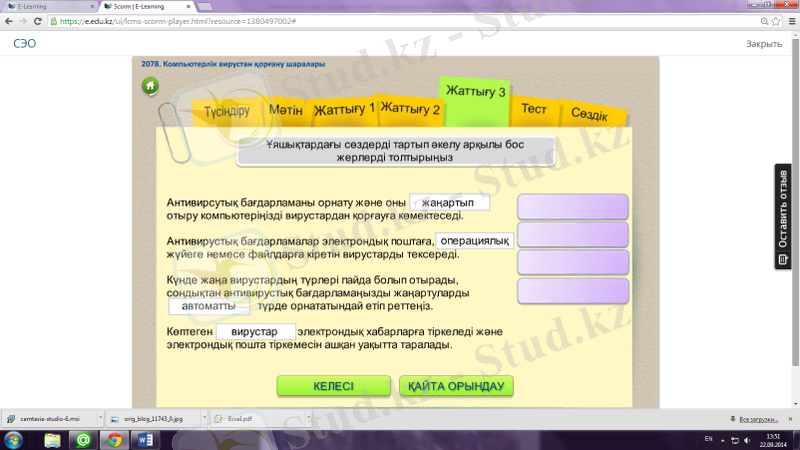Image resolution: width=800 pixels, height=450 pixels.
Task: Select the Сөздік tab
Action: 589,115
